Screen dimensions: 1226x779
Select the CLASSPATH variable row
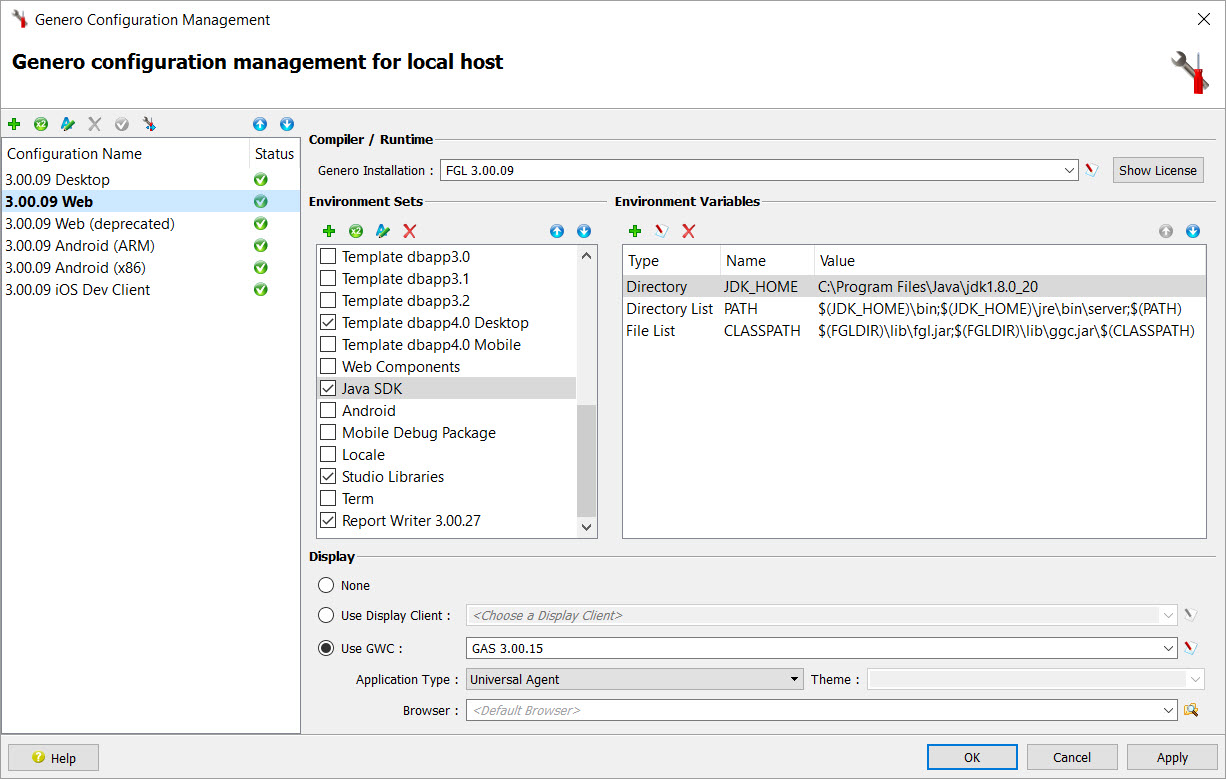click(x=914, y=331)
